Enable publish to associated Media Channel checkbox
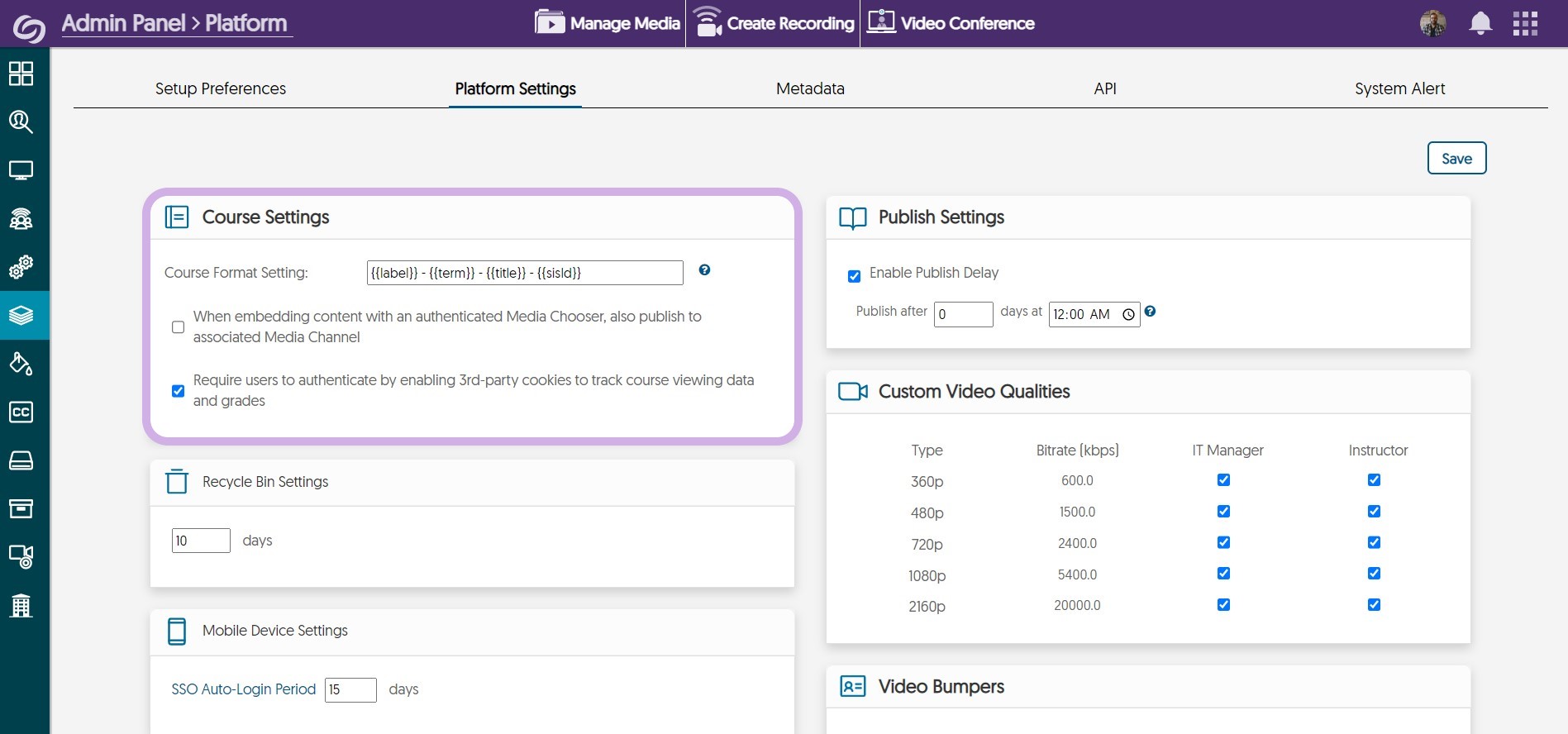The image size is (1568, 734). click(178, 327)
